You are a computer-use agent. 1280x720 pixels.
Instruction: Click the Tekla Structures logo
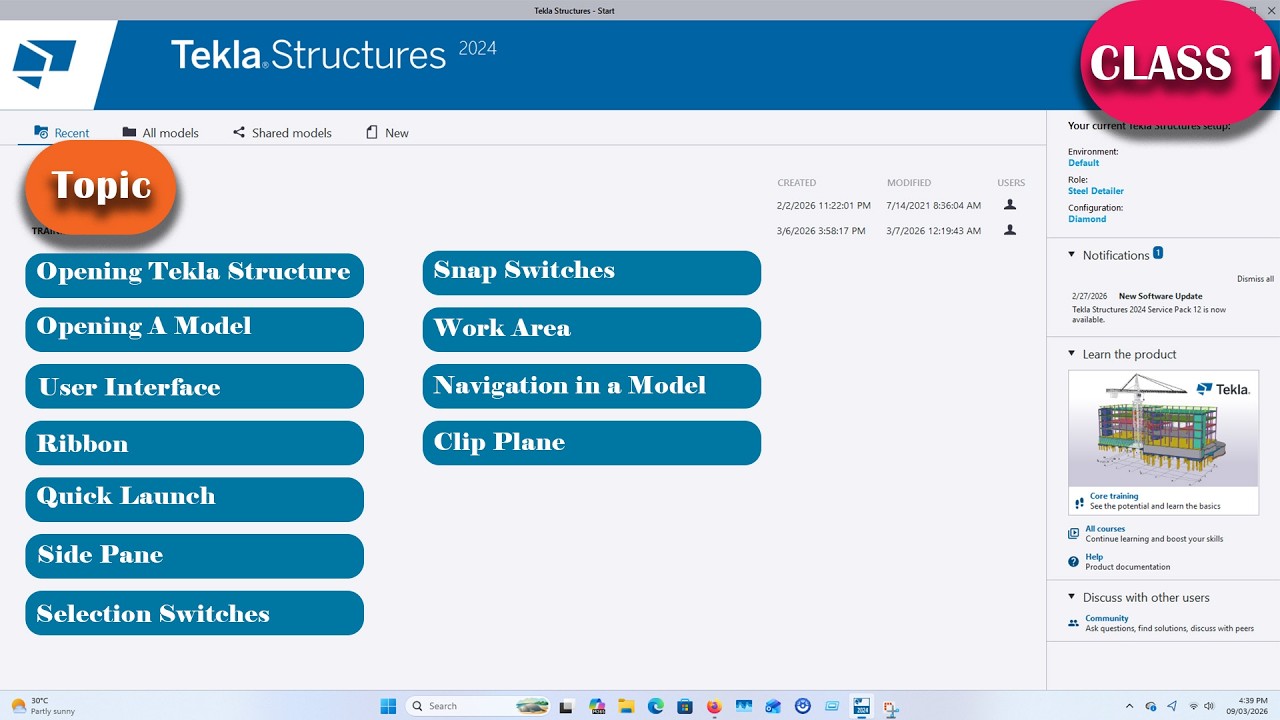pos(44,64)
